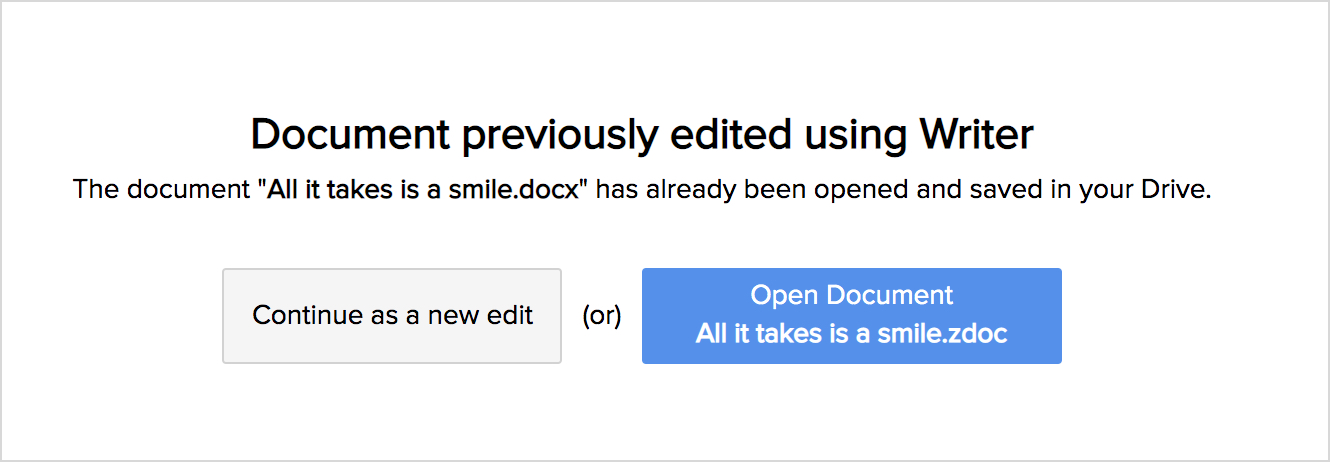Click the "All it takes is a smile.zdoc" filename line
This screenshot has height=462, width=1330.
pyautogui.click(x=851, y=334)
